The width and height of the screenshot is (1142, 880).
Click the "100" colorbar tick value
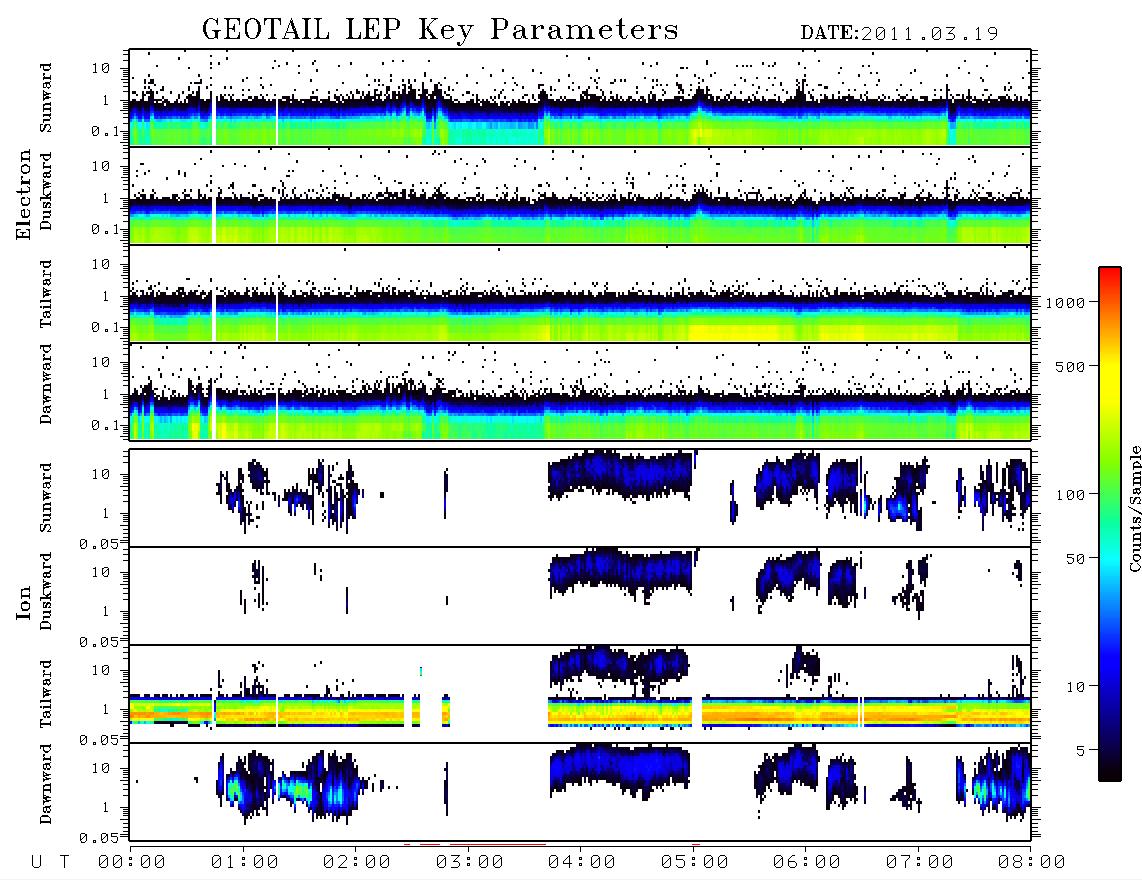coord(1070,495)
